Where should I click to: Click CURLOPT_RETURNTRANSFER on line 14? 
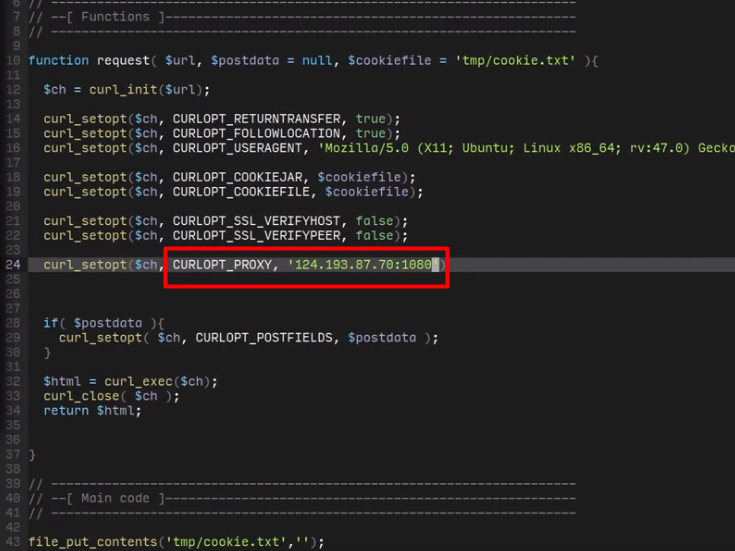coord(256,119)
